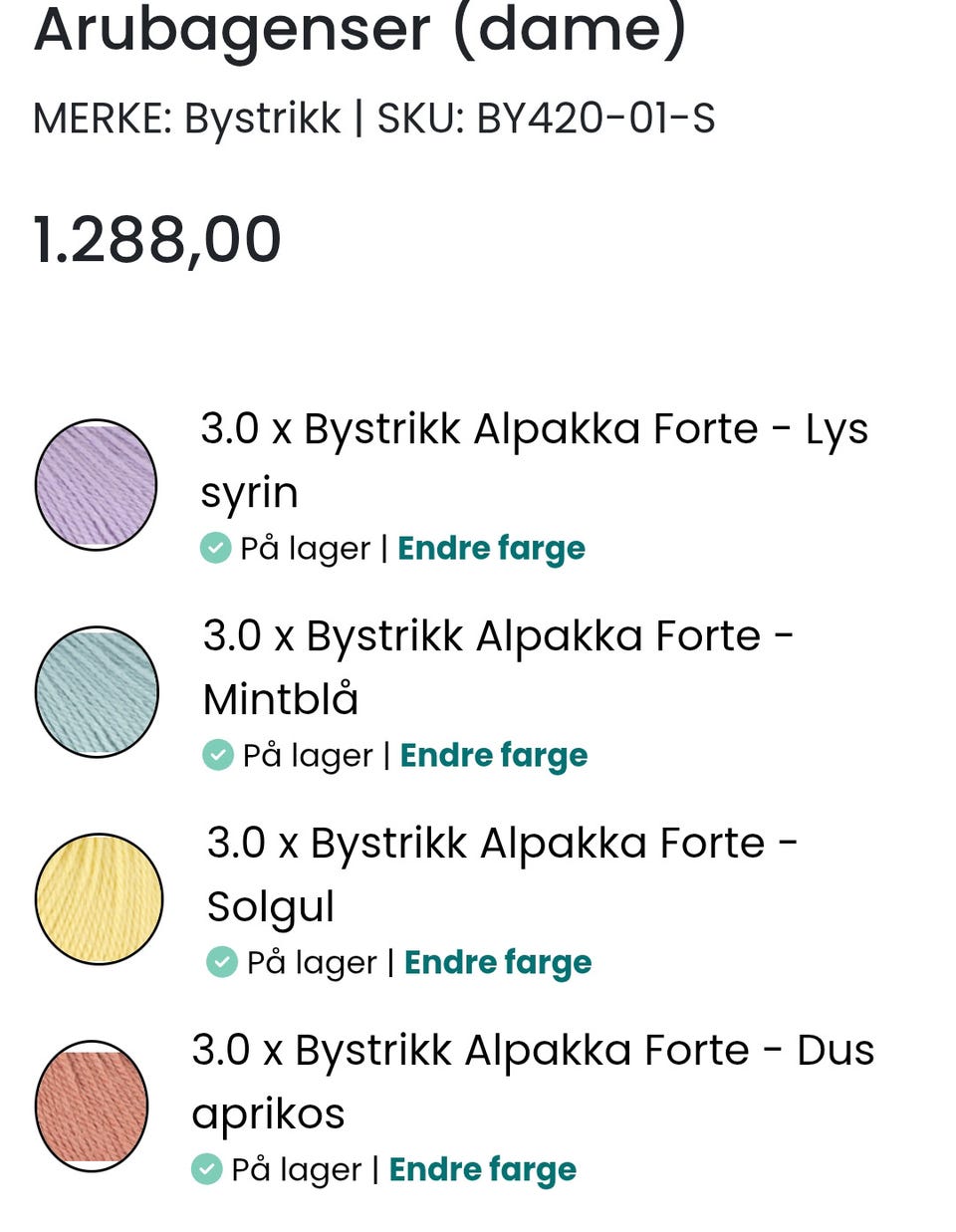Change color of the Mintblå yarn

pos(494,755)
